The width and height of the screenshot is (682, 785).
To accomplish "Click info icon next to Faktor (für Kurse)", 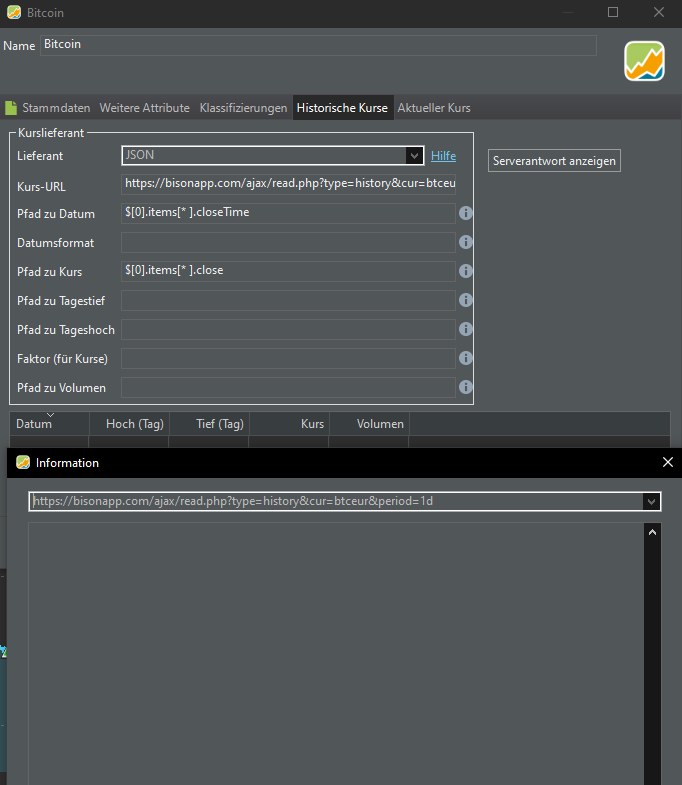I will coord(466,358).
